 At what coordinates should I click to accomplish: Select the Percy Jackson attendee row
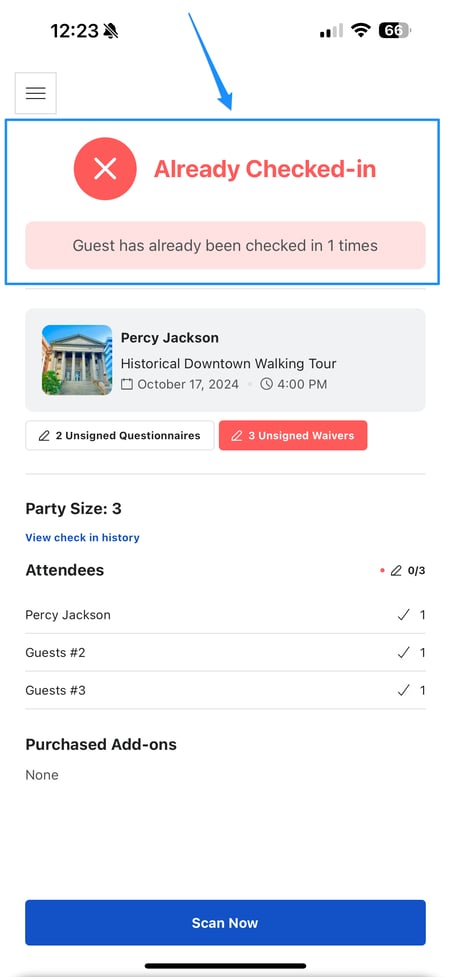pos(225,615)
